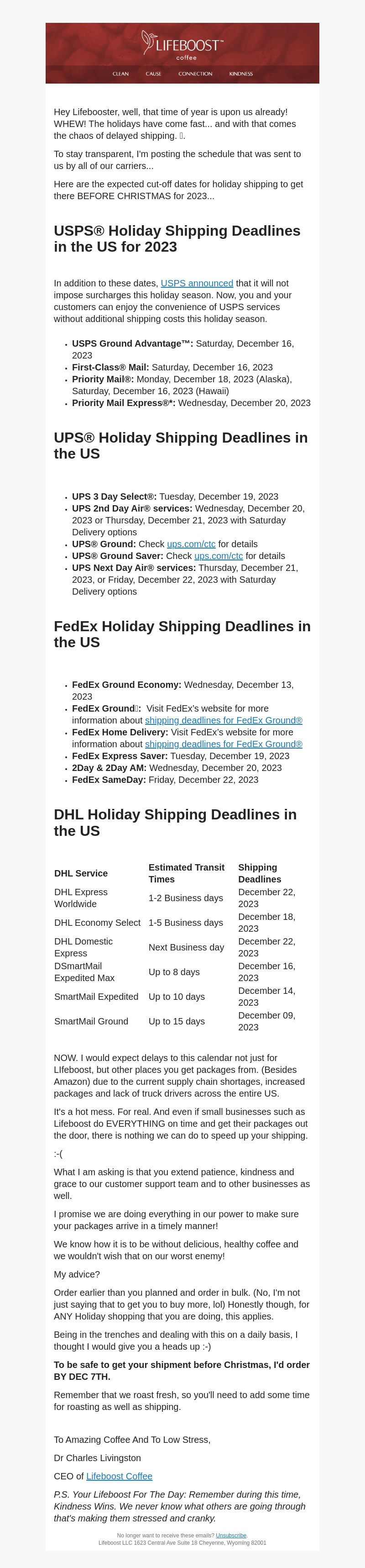Open ups.com/ctc link for Ground Saver

[x=219, y=556]
